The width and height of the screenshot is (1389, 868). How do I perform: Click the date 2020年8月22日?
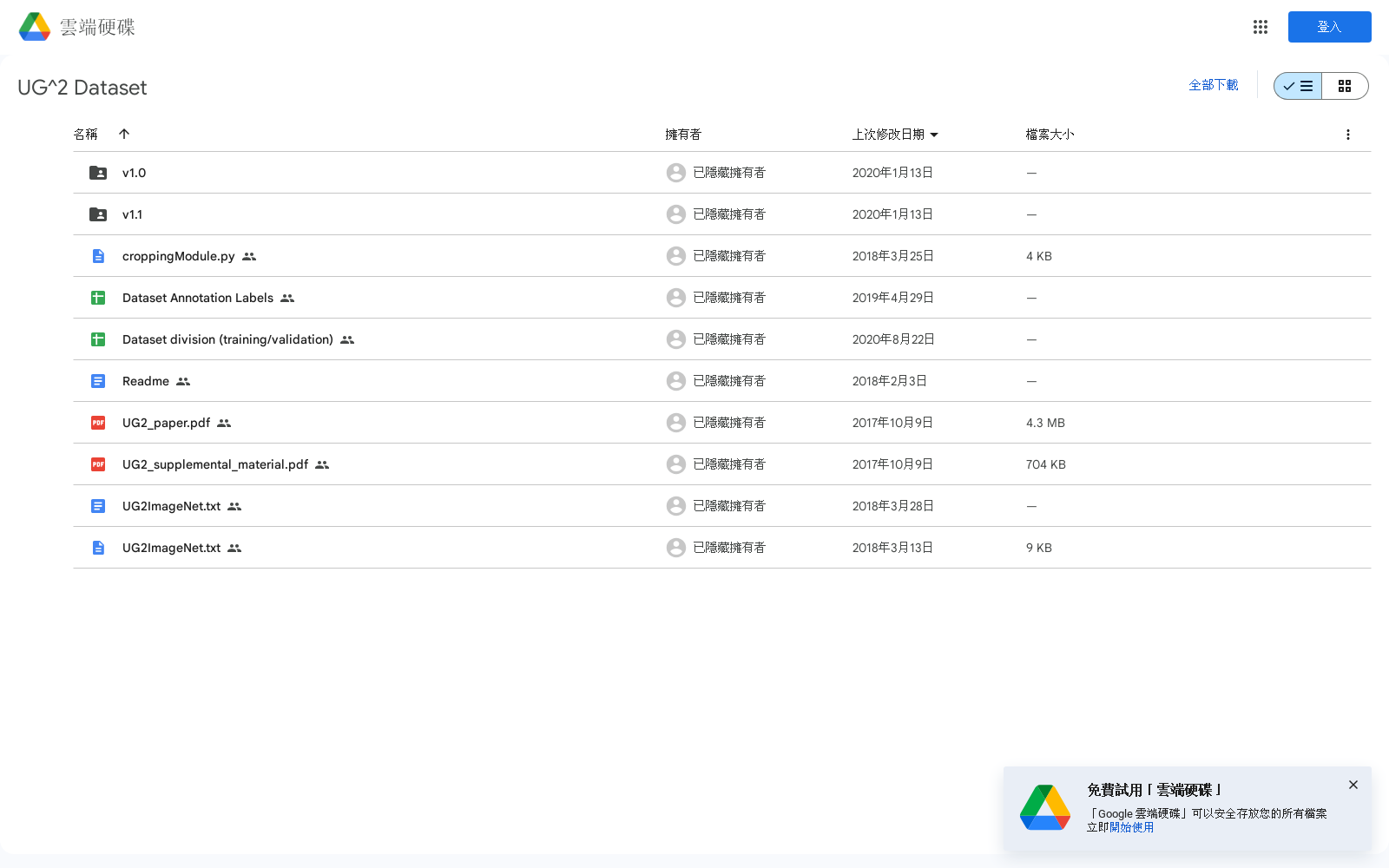point(893,339)
